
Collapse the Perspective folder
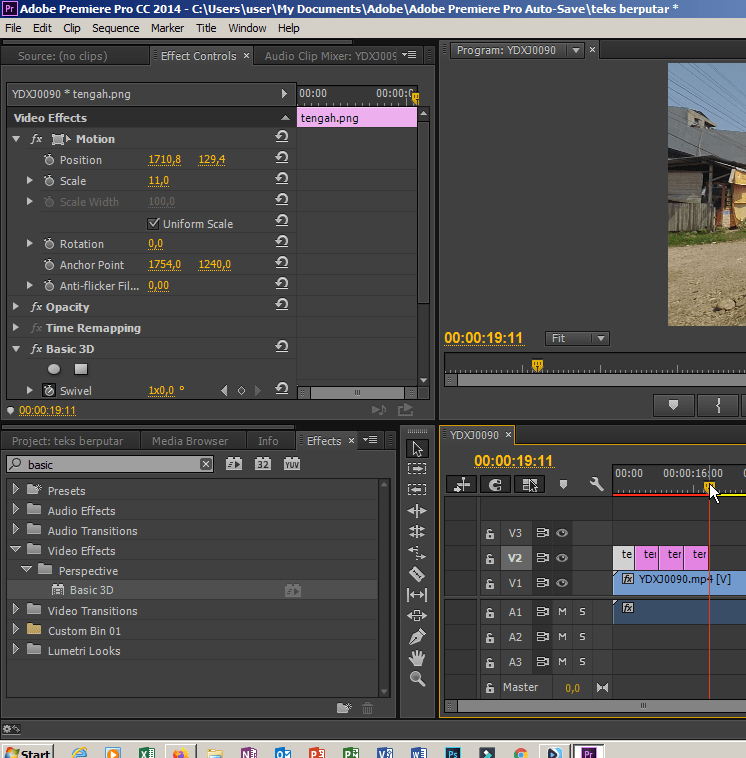(27, 569)
